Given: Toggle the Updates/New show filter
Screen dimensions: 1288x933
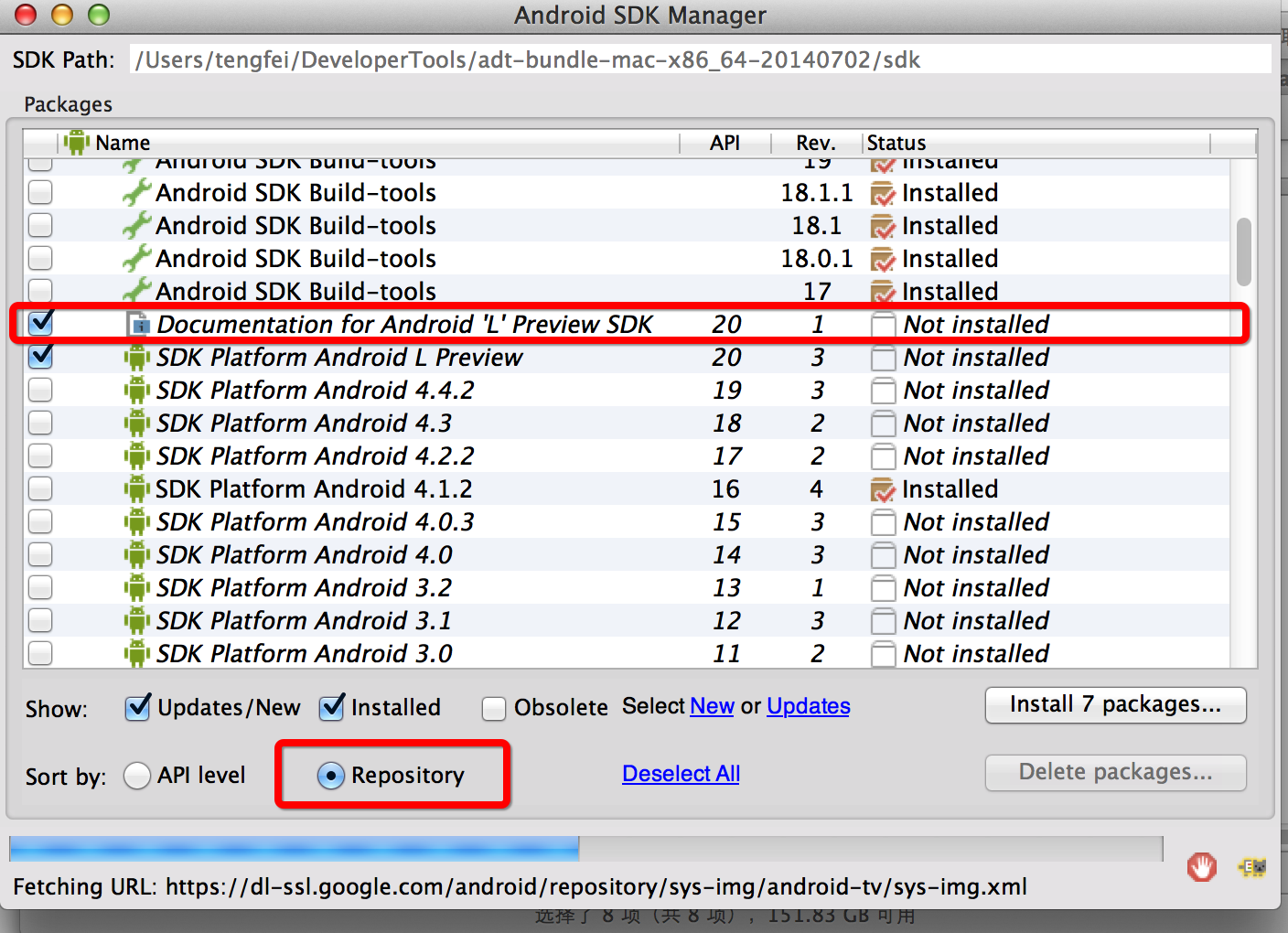Looking at the screenshot, I should (x=138, y=707).
